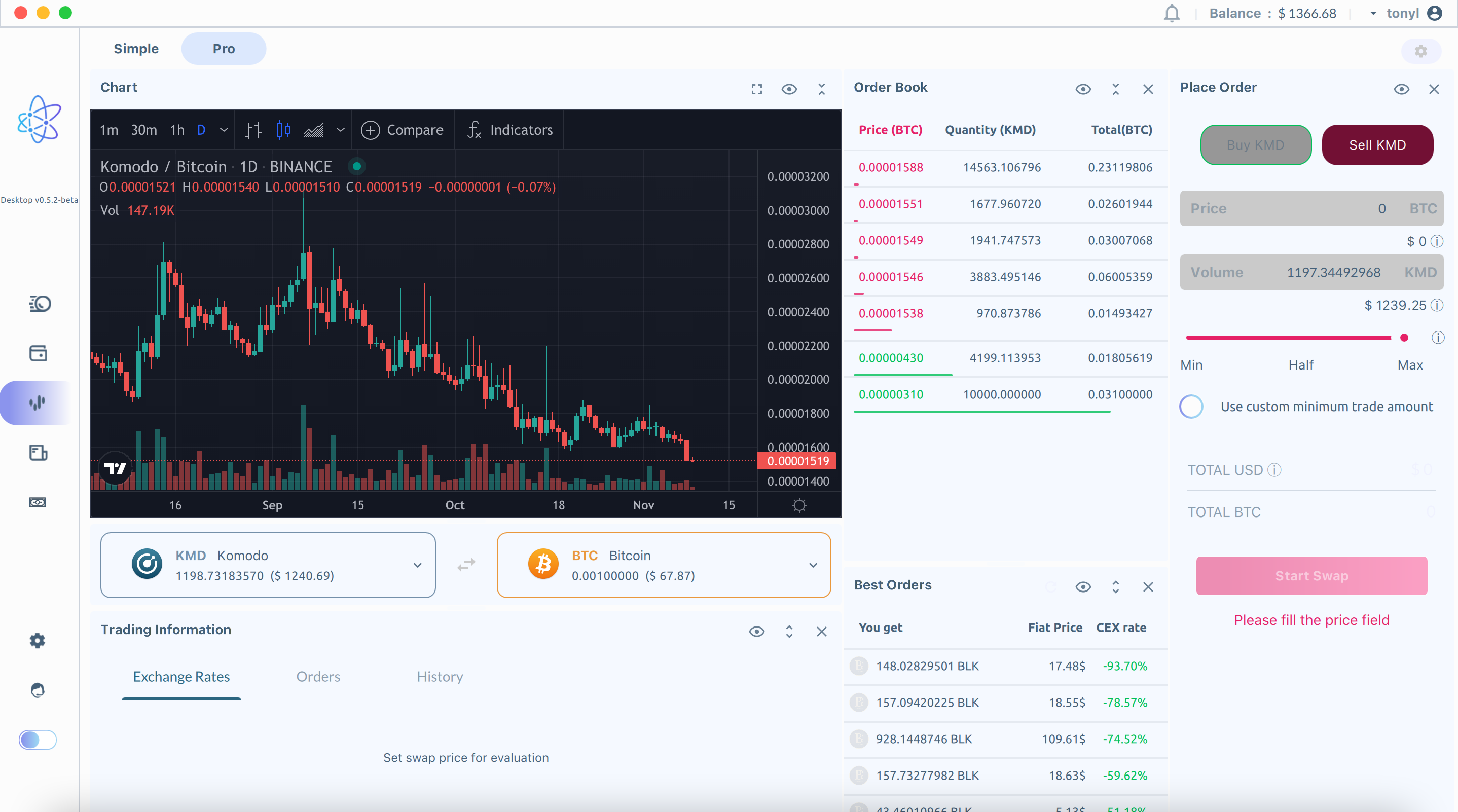Expand the timeframe dropdown next to D

tap(224, 130)
